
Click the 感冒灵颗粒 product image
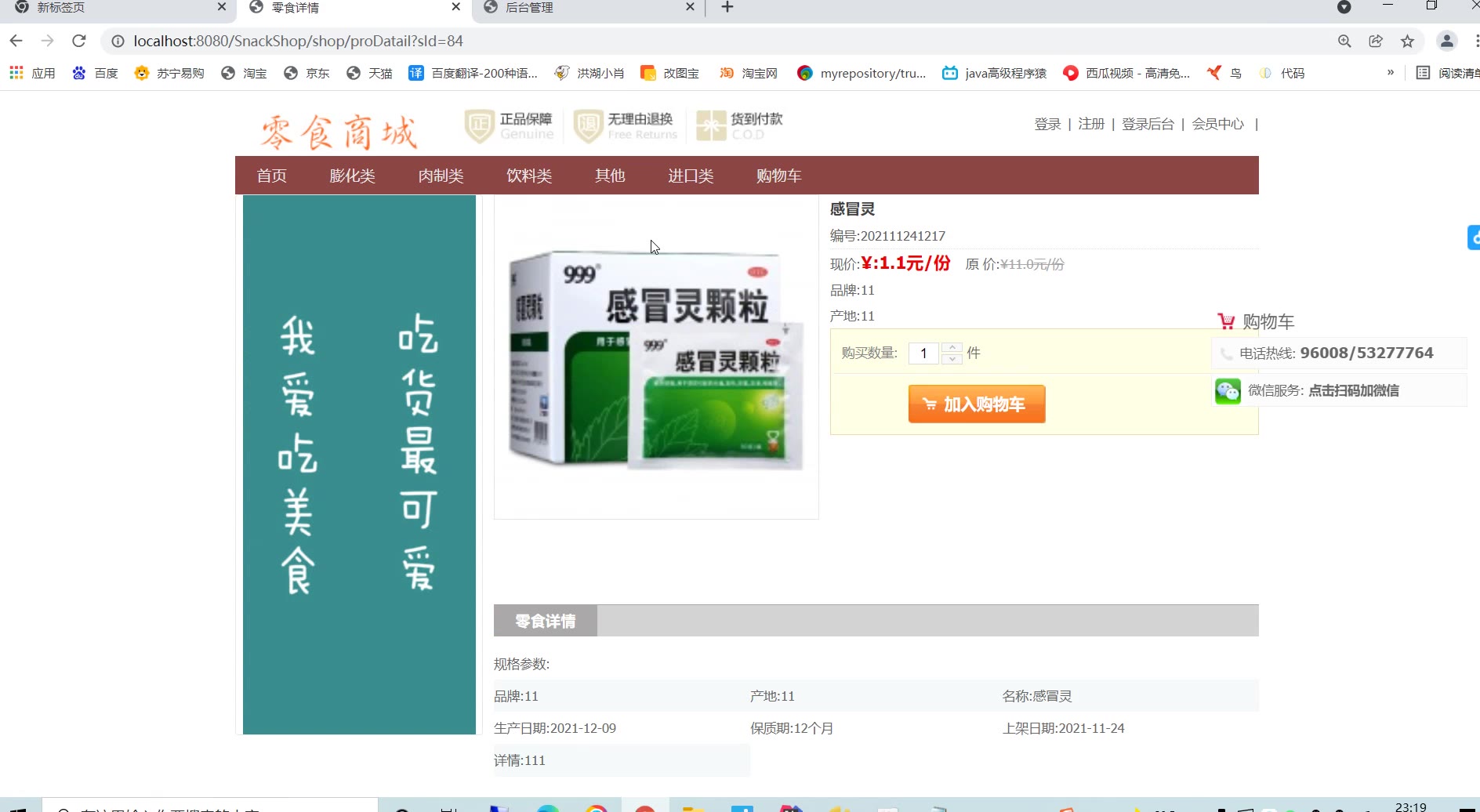[656, 357]
